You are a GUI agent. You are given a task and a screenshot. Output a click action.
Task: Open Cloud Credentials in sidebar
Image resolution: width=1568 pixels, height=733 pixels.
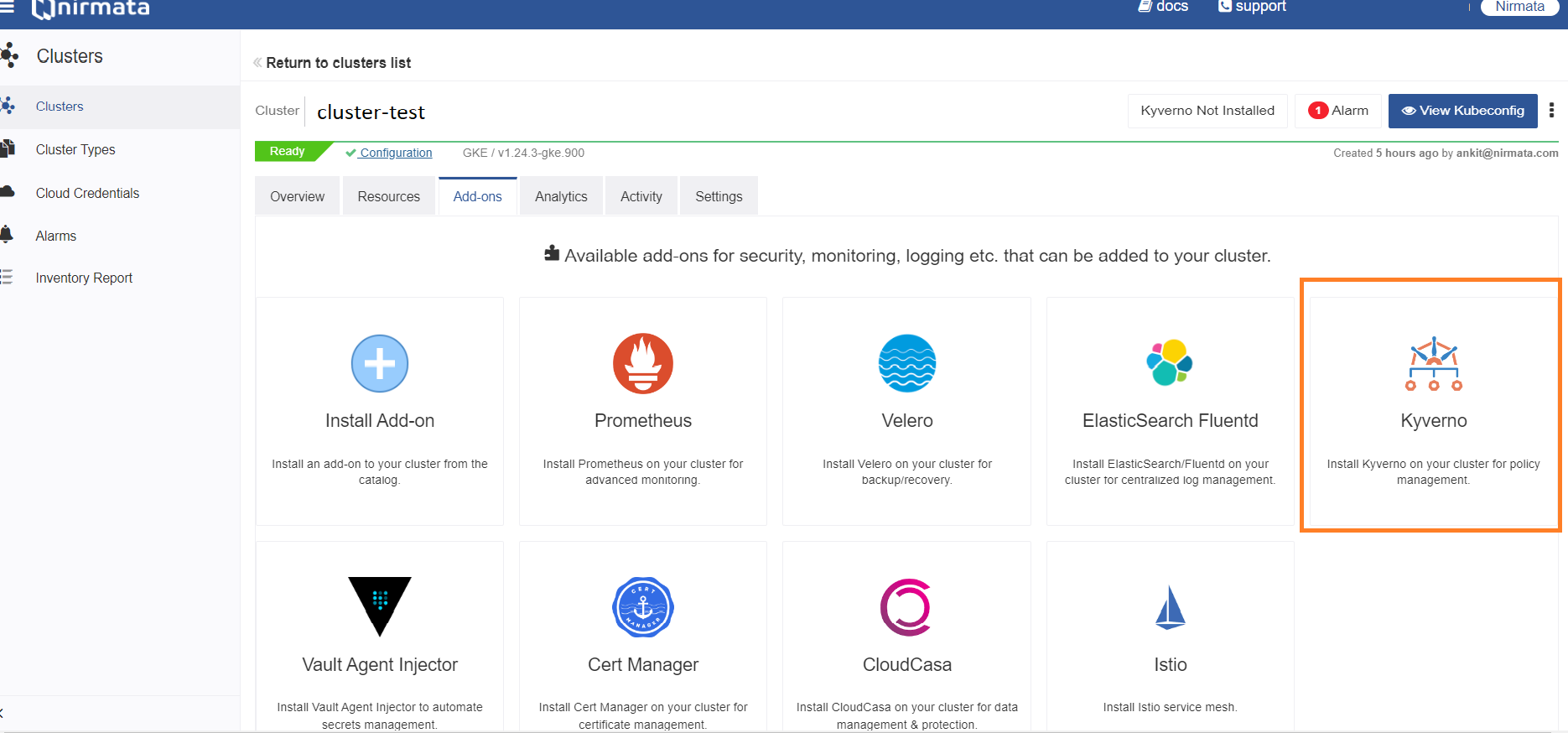[87, 193]
